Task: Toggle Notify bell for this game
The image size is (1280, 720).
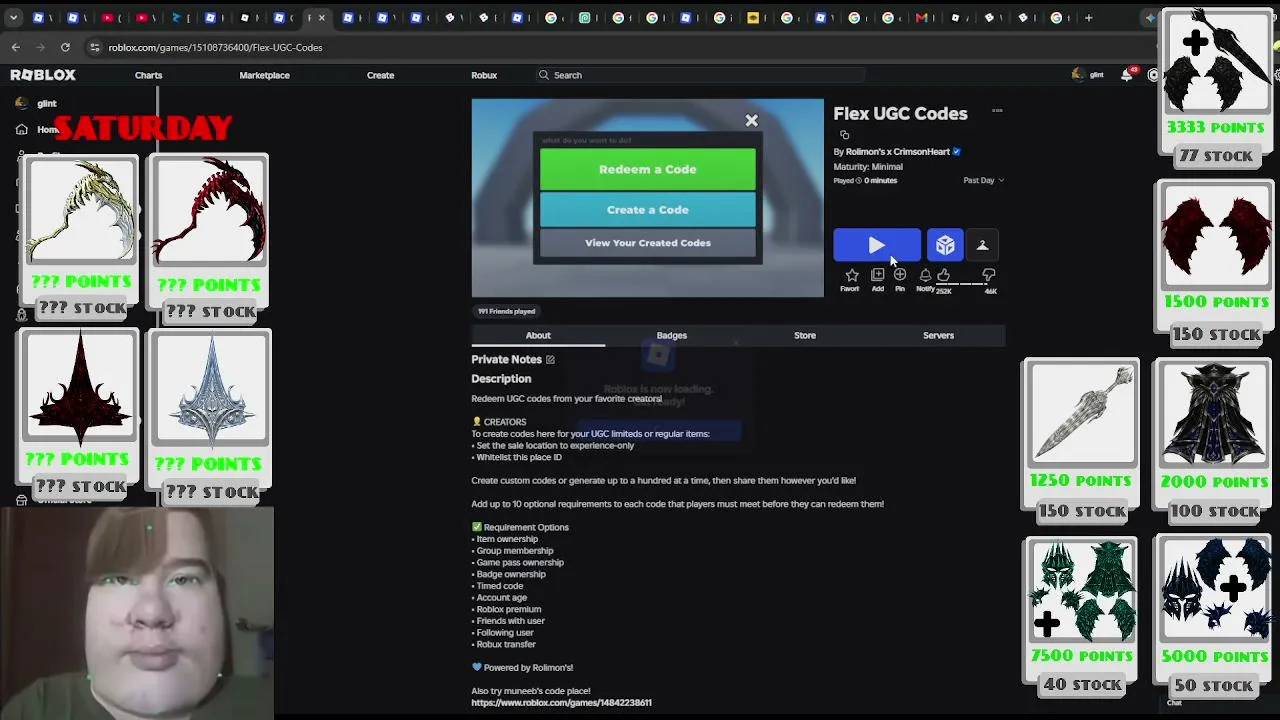Action: (925, 275)
